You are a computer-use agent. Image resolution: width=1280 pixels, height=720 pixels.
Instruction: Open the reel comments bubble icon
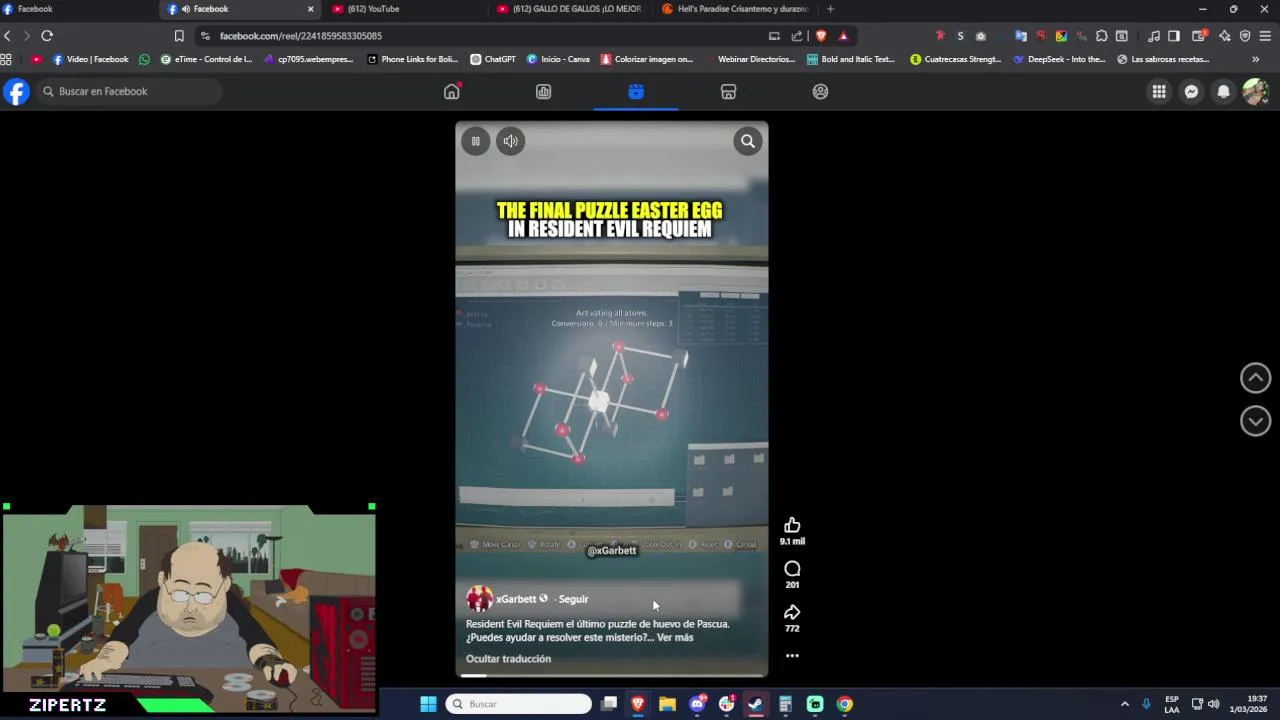click(792, 569)
